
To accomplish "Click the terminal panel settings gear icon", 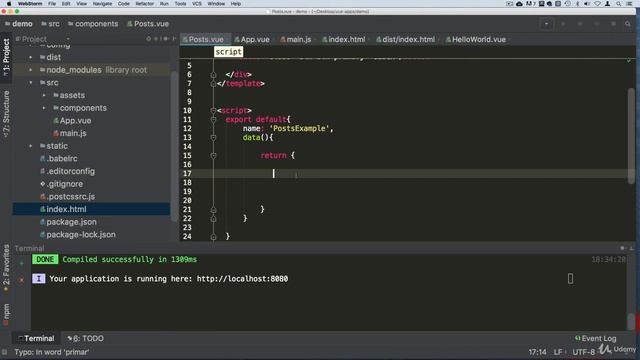I will click(622, 248).
